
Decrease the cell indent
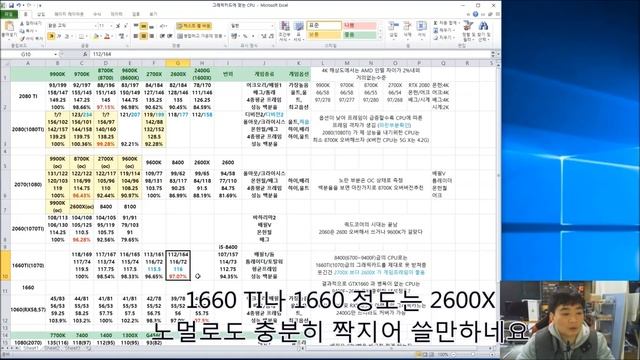click(162, 36)
